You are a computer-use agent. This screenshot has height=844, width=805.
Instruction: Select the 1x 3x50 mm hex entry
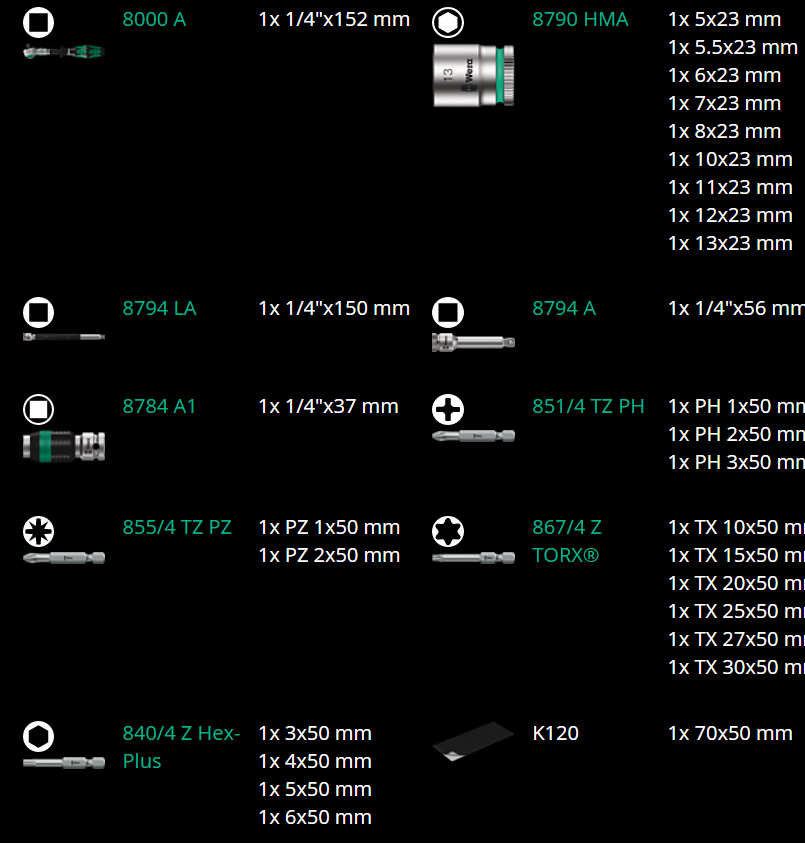[315, 734]
